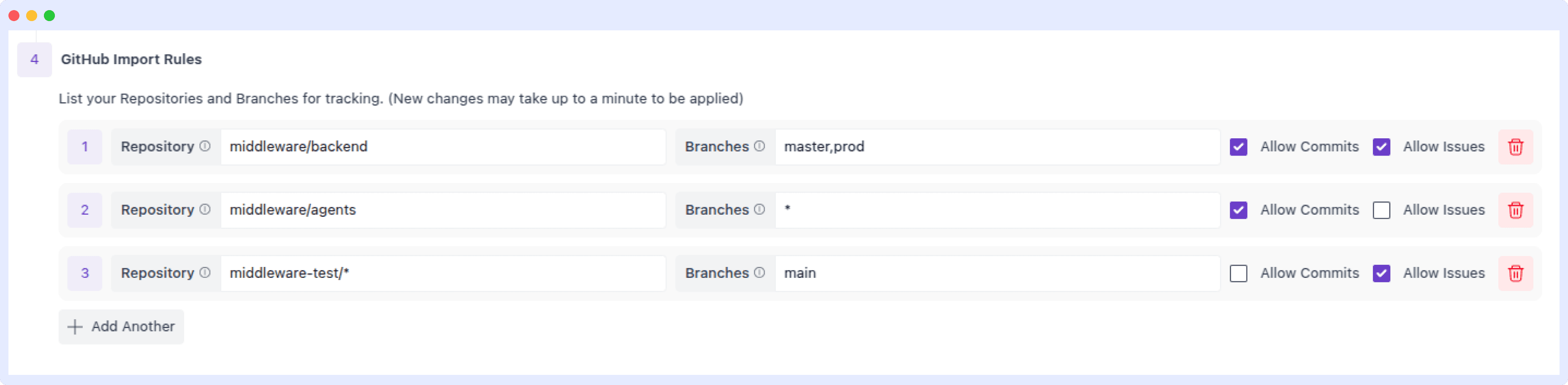Click the row number badge for rule 2
This screenshot has width=1568, height=385.
pos(84,210)
